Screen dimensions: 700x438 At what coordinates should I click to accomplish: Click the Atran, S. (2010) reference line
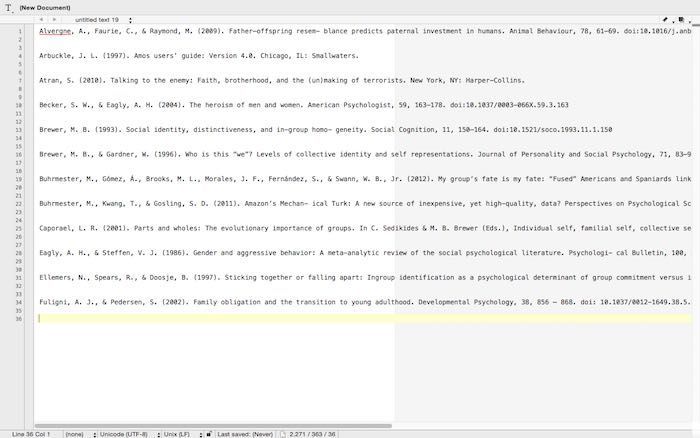click(282, 80)
